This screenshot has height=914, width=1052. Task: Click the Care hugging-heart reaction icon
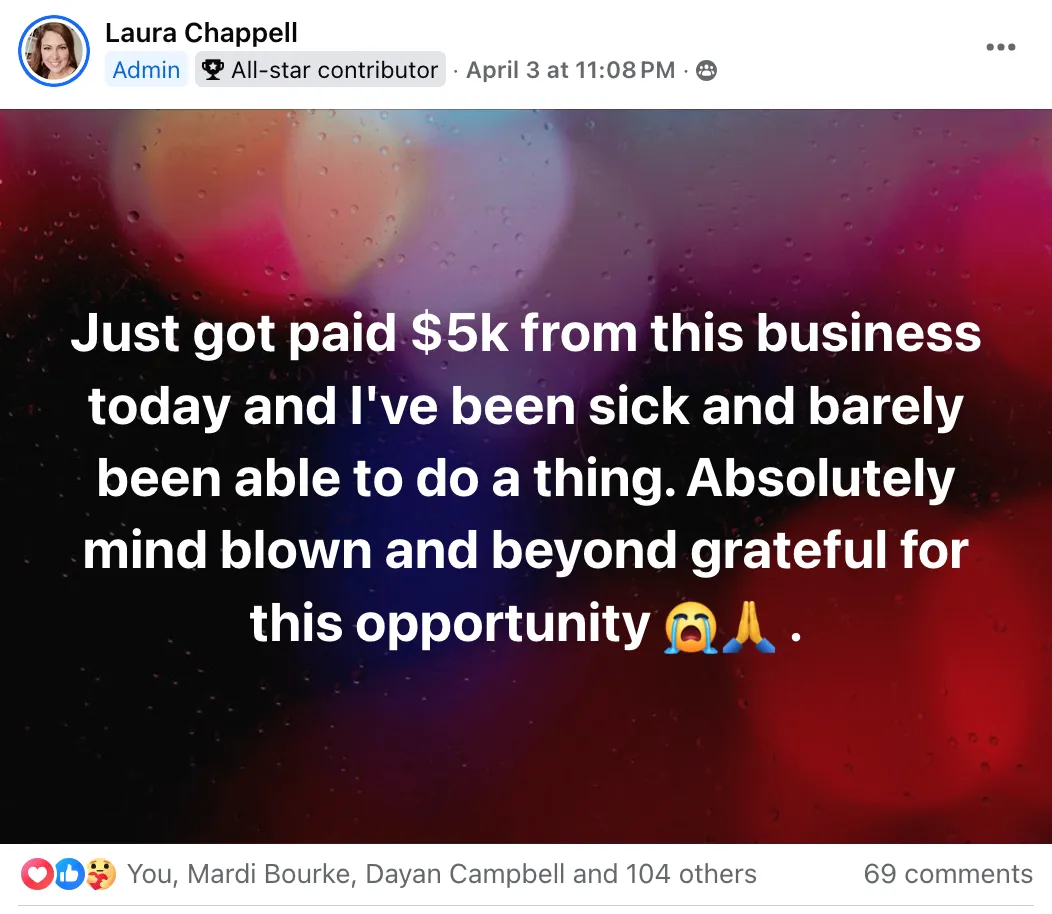point(101,874)
